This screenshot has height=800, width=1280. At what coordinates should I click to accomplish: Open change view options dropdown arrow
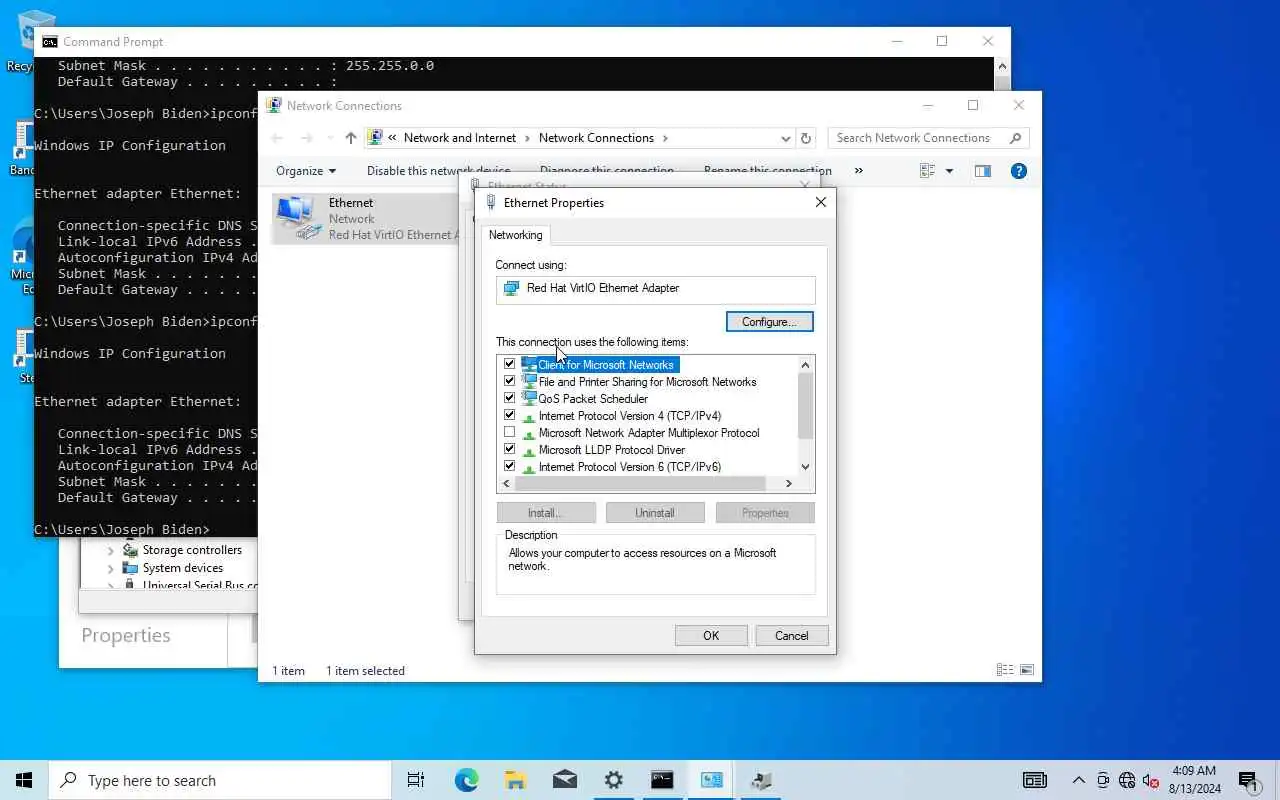click(x=949, y=171)
